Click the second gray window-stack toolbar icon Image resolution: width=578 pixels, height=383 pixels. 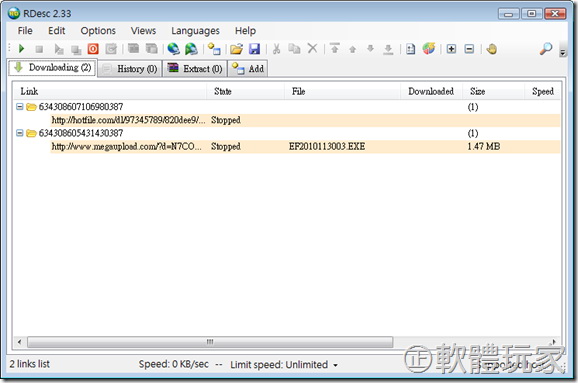pos(151,49)
